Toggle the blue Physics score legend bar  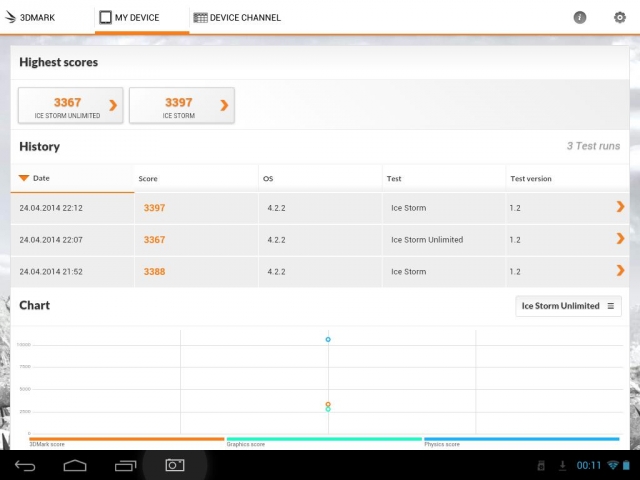point(522,439)
